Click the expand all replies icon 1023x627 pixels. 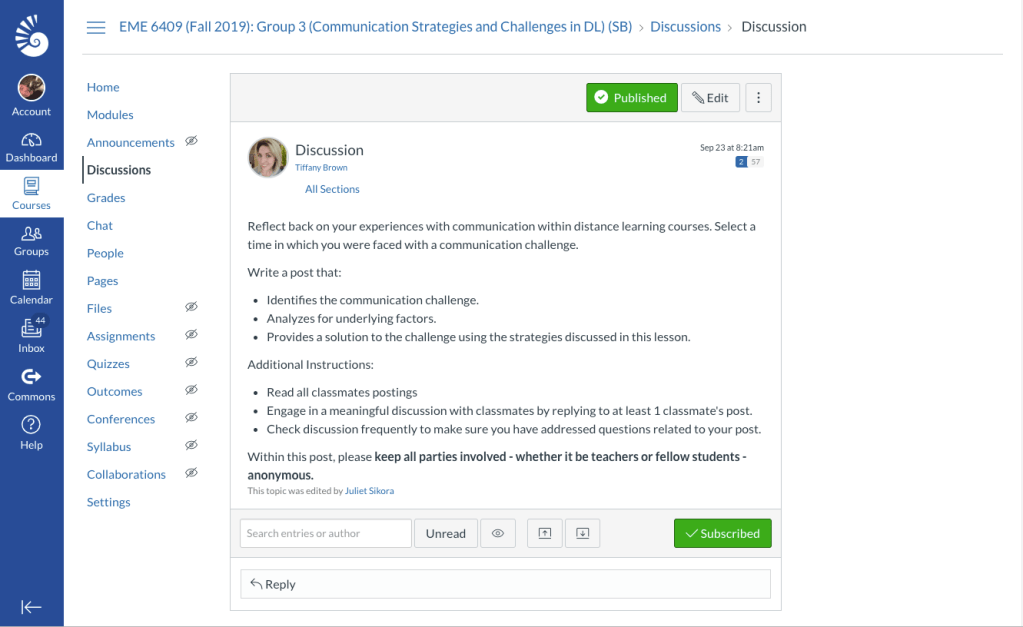click(582, 533)
